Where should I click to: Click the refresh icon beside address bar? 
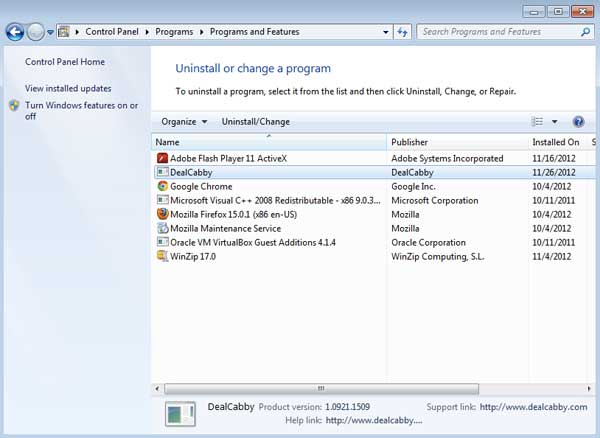pyautogui.click(x=402, y=32)
